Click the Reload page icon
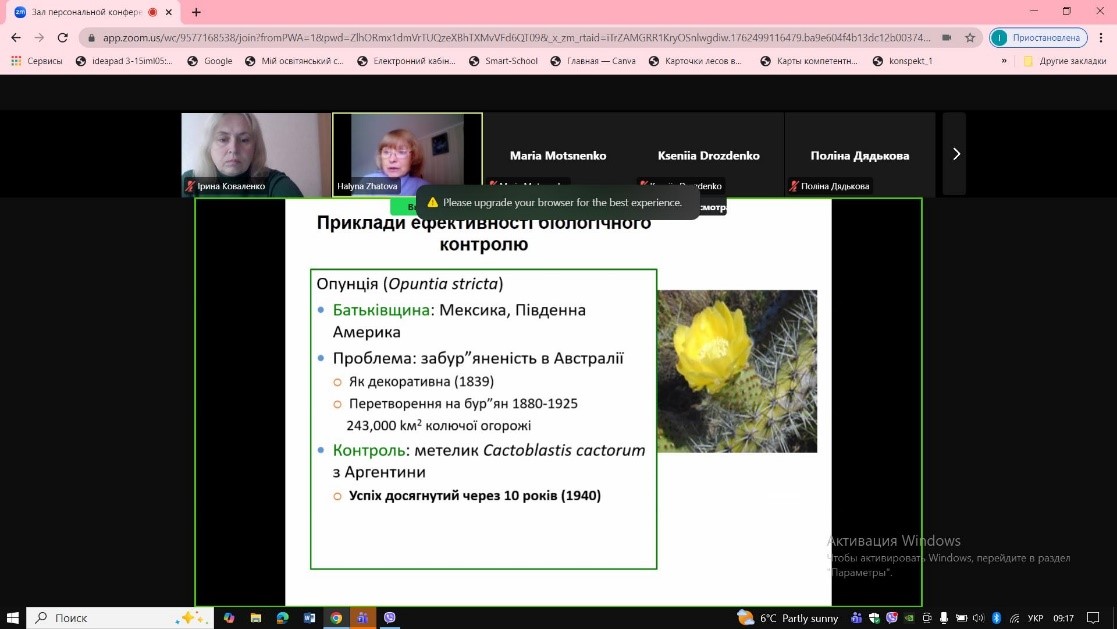The height and width of the screenshot is (629, 1117). click(x=62, y=38)
